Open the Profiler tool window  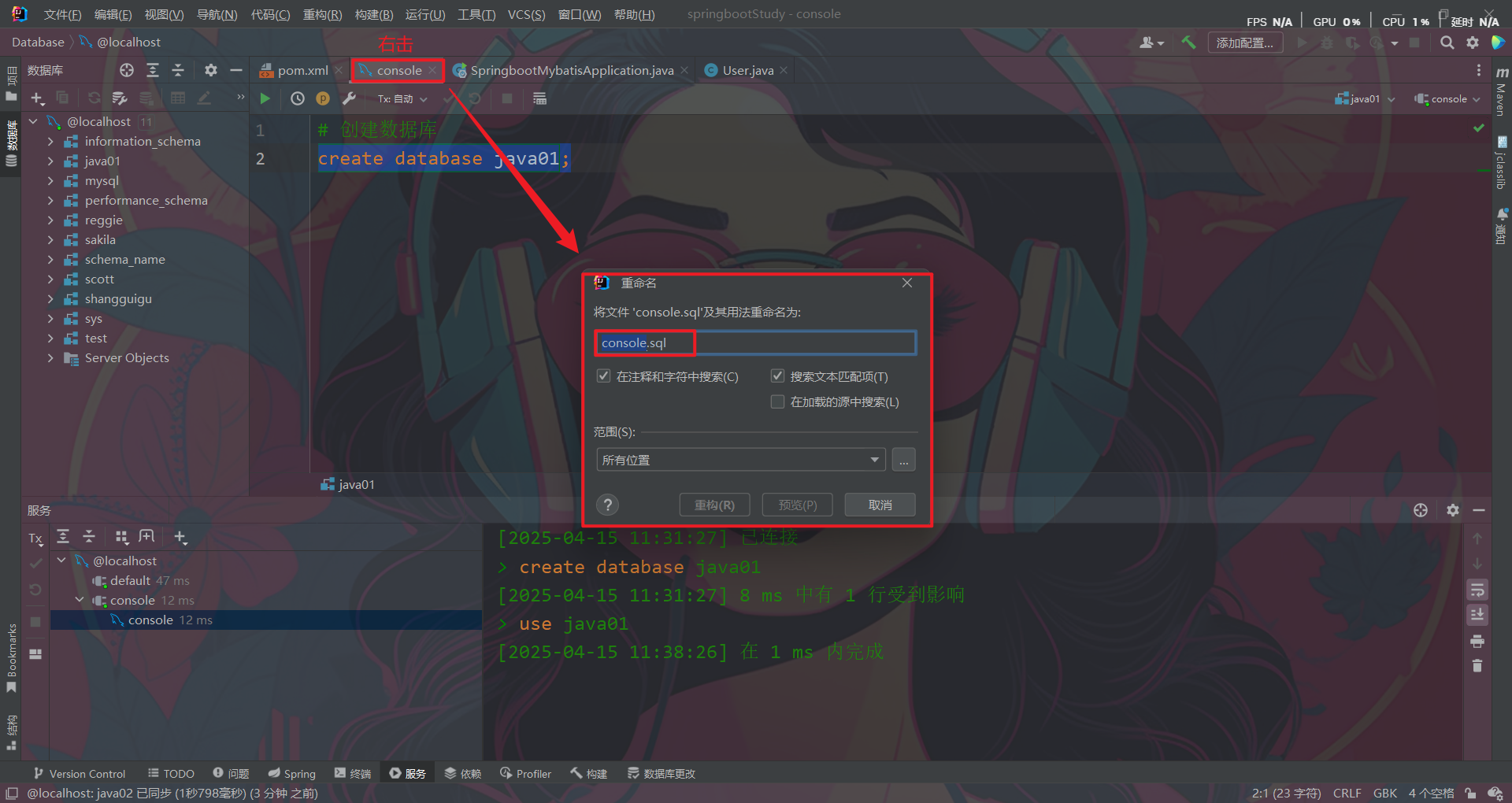pyautogui.click(x=525, y=774)
